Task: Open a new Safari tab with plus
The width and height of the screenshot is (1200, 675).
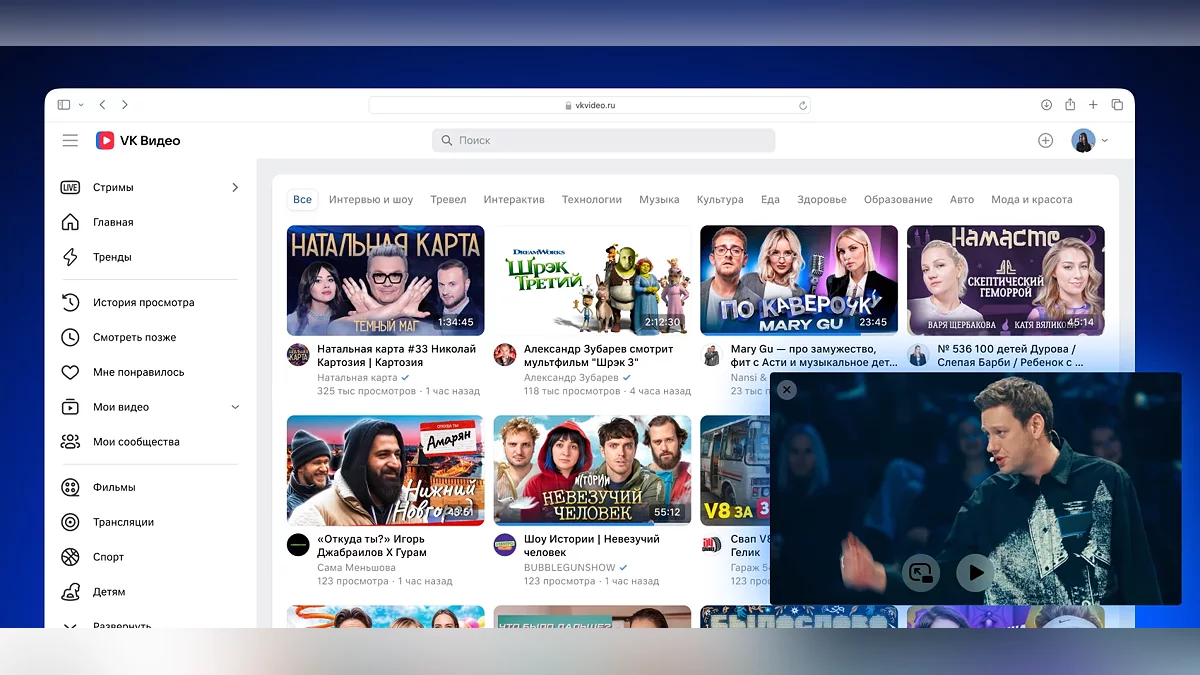Action: (1093, 105)
